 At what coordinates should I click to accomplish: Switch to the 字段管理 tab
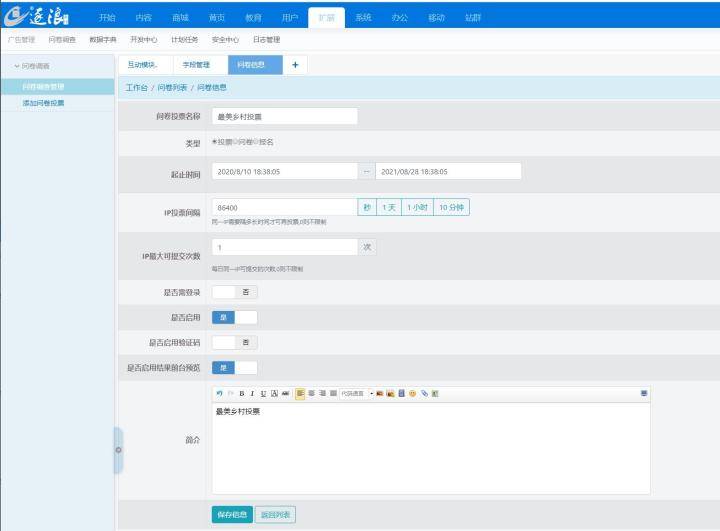[x=196, y=65]
